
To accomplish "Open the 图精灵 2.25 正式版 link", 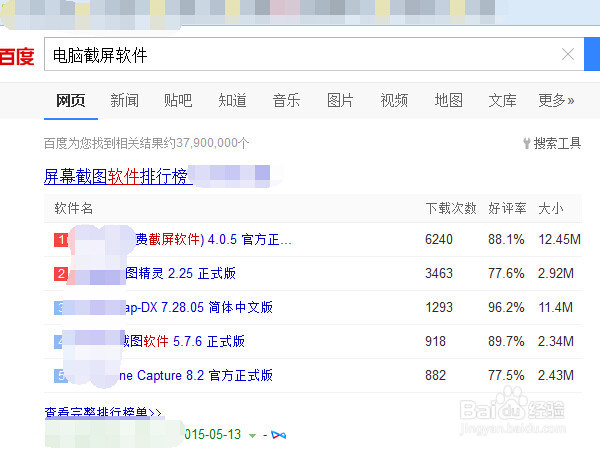I will pyautogui.click(x=180, y=273).
